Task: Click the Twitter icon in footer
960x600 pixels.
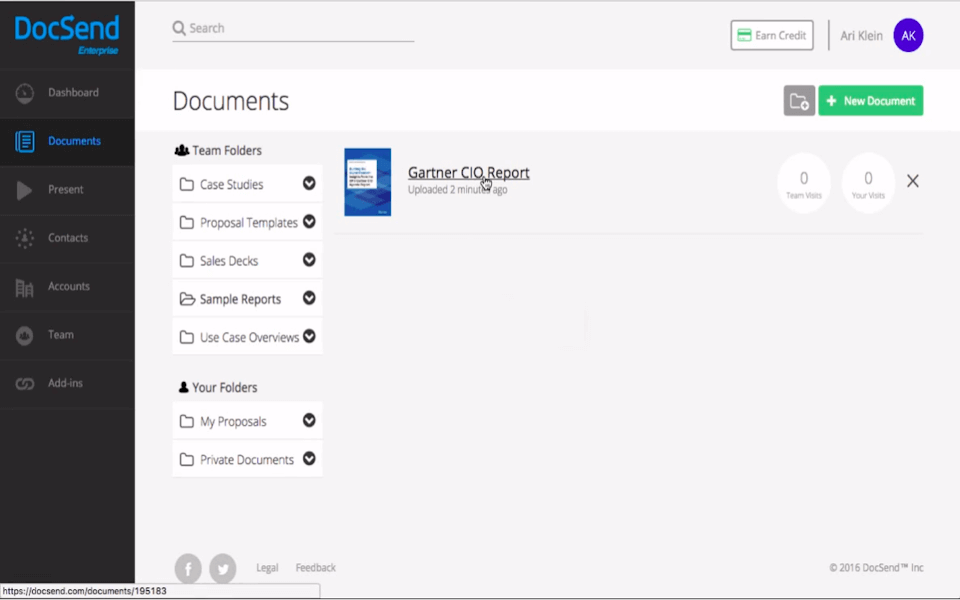Action: (x=223, y=568)
